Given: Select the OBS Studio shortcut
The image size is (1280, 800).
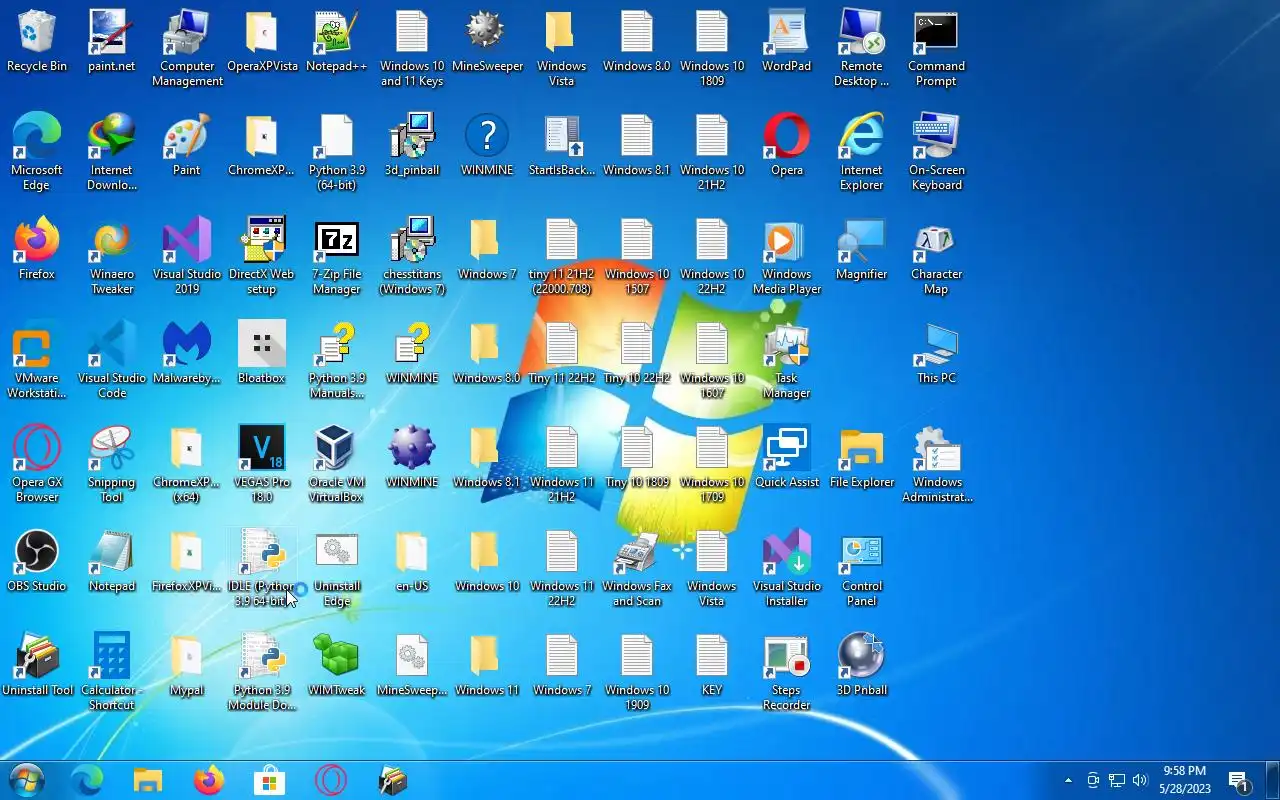Looking at the screenshot, I should 37,562.
